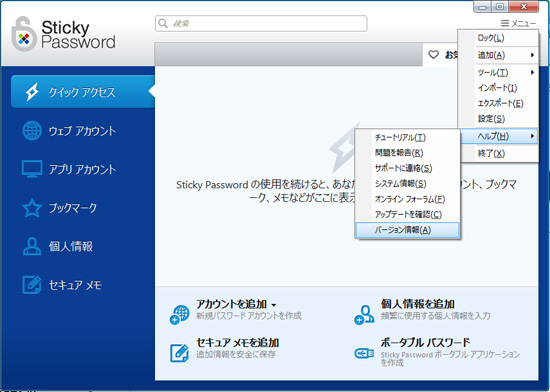
Task: Choose 終了(X) to exit
Action: pos(498,153)
